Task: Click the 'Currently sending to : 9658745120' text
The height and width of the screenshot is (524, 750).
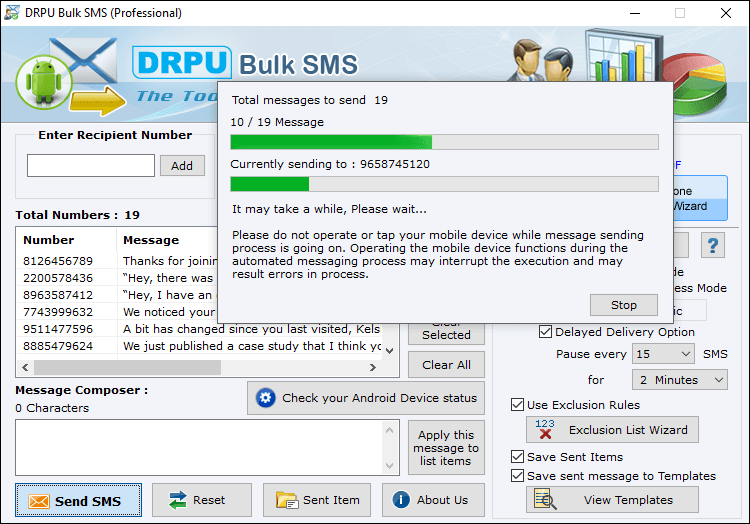Action: pos(330,164)
